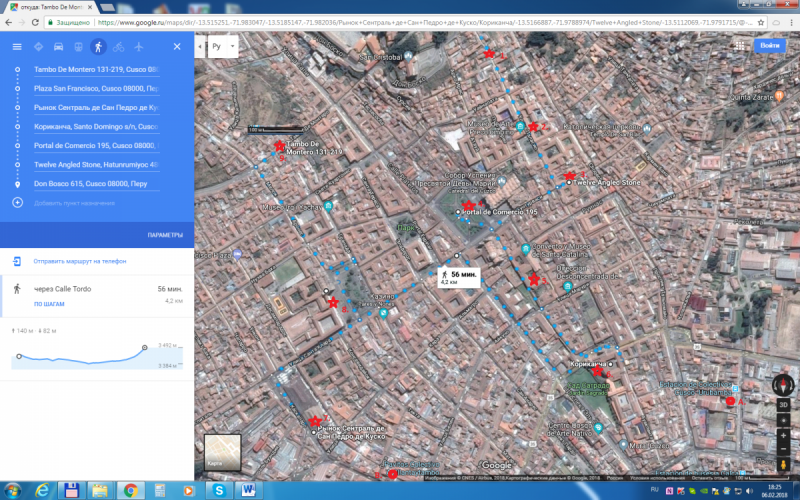Zoom out with the minus button

(783, 449)
